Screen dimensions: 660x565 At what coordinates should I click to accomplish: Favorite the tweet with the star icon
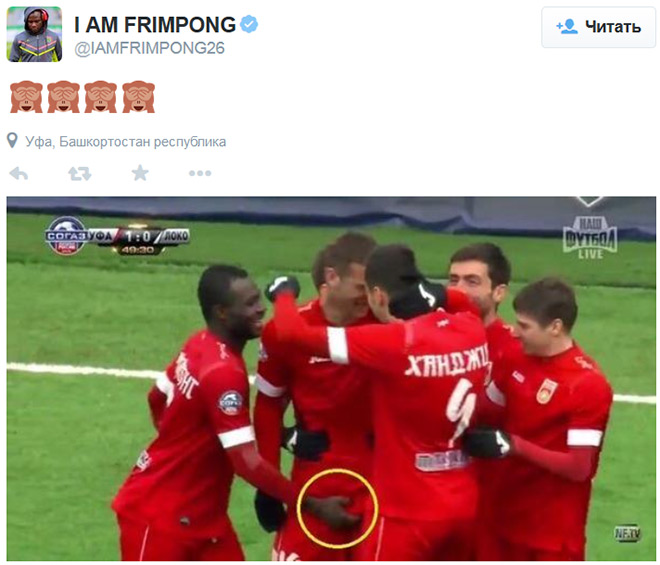click(140, 173)
